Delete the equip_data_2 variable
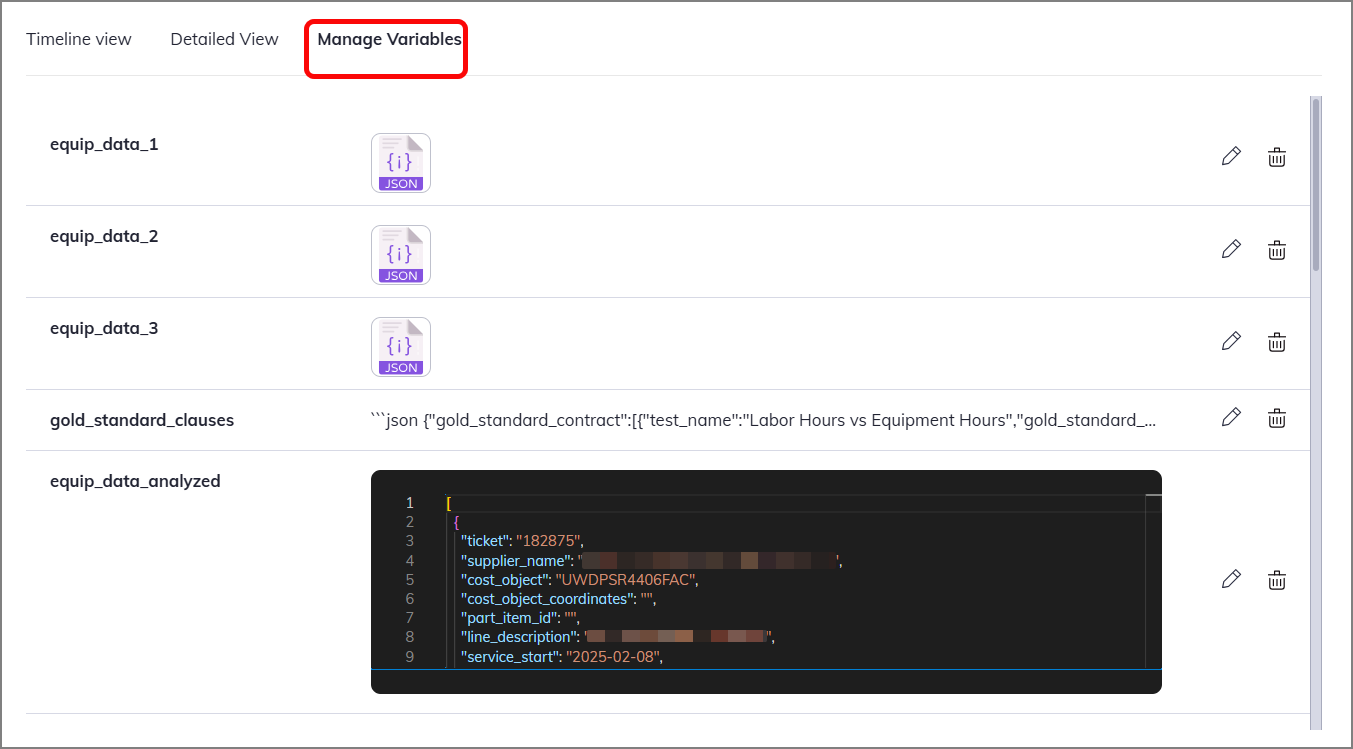The image size is (1353, 749). point(1277,249)
